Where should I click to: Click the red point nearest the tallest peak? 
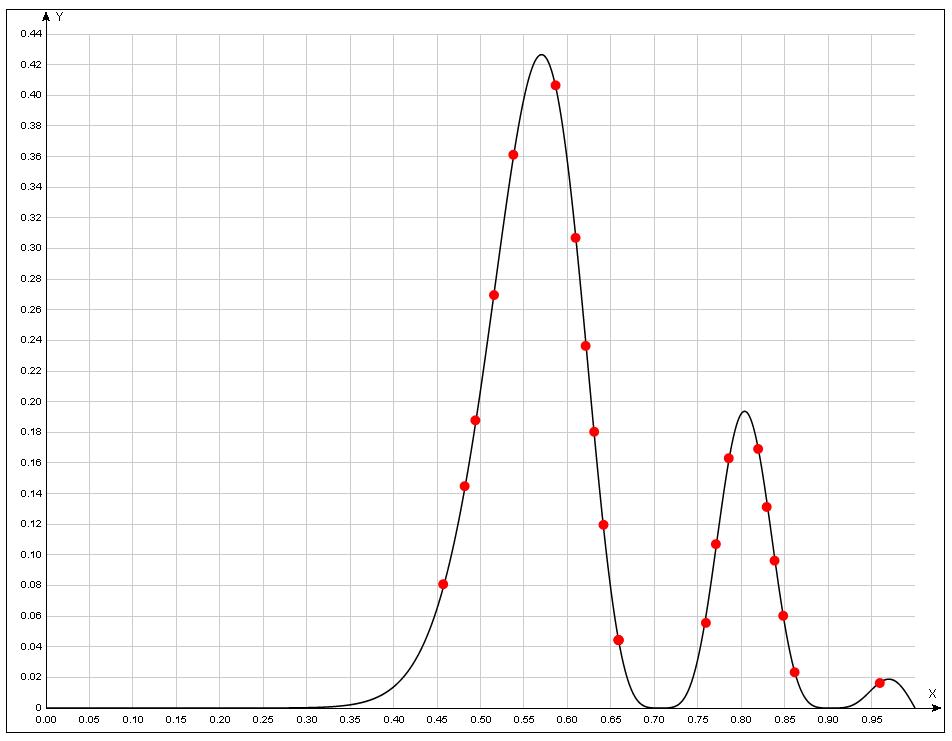tap(555, 85)
